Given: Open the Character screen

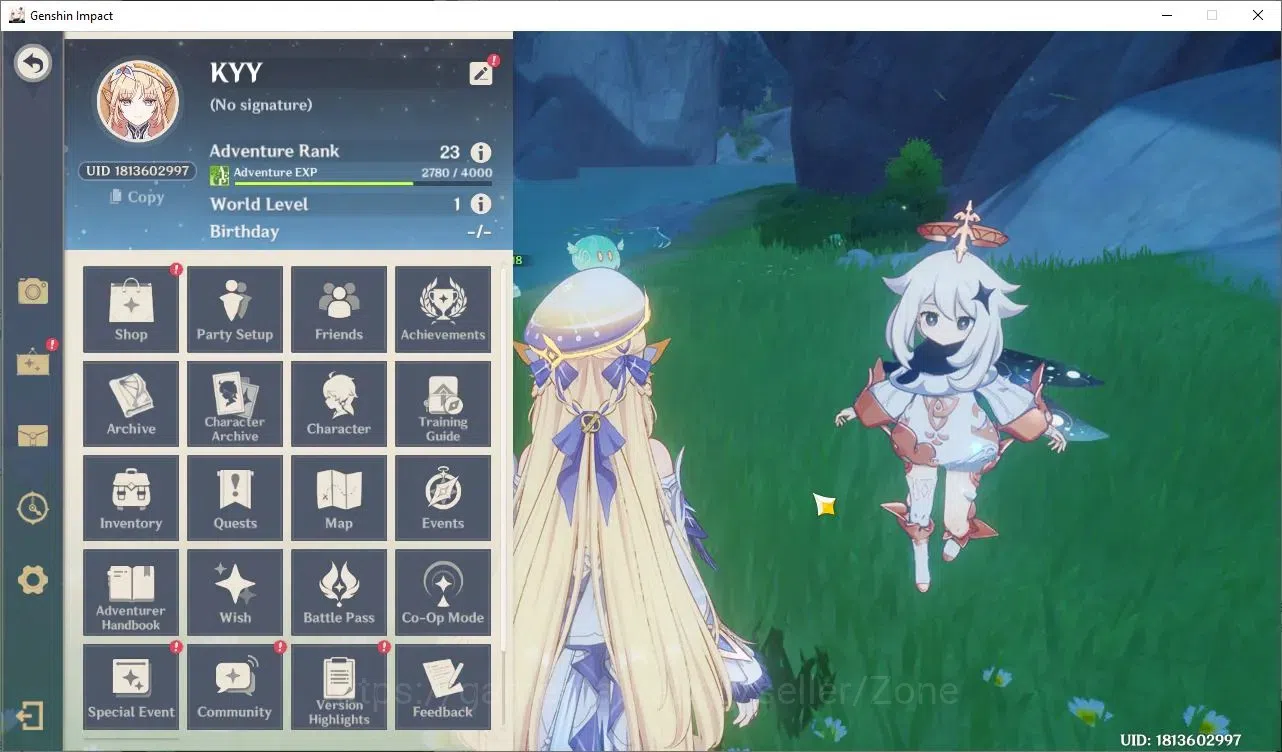Looking at the screenshot, I should click(339, 403).
